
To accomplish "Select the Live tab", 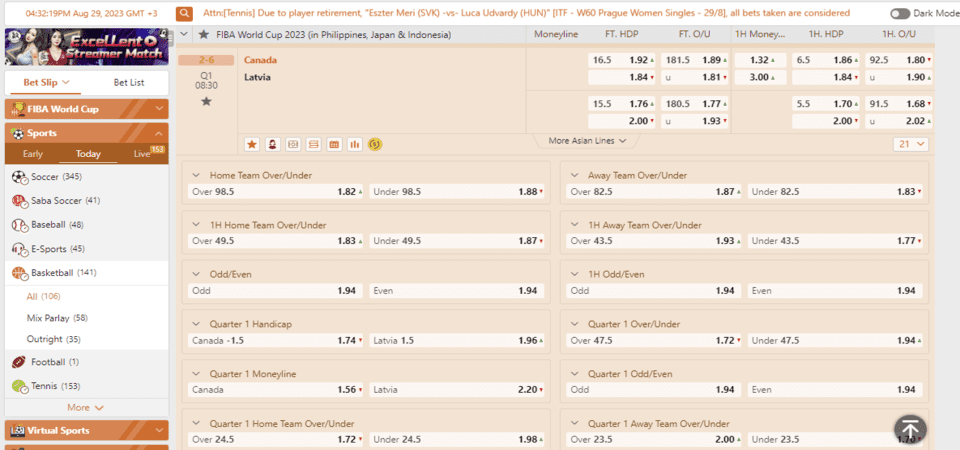I will 142,154.
